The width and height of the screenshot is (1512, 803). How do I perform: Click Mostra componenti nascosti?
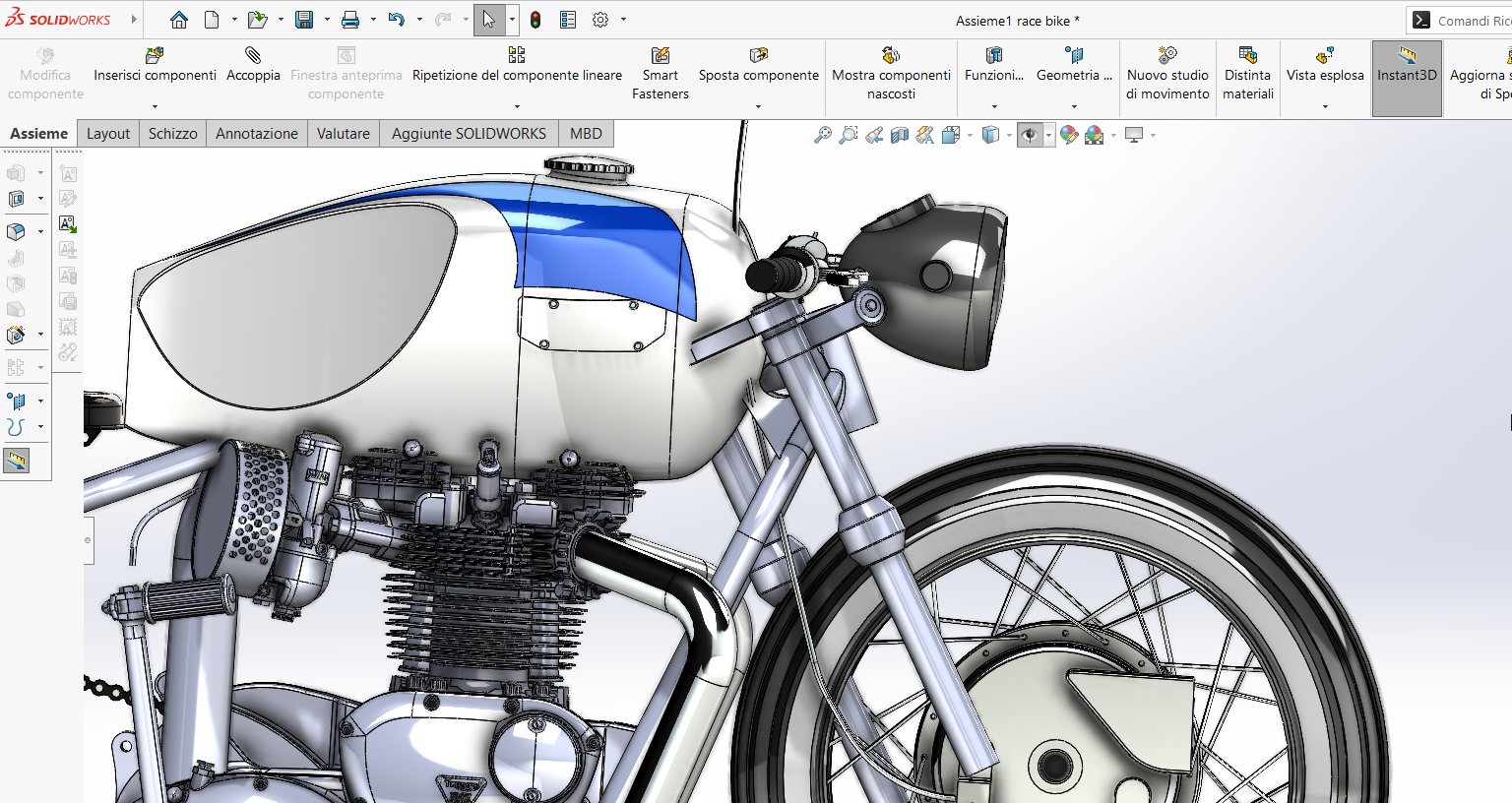891,74
